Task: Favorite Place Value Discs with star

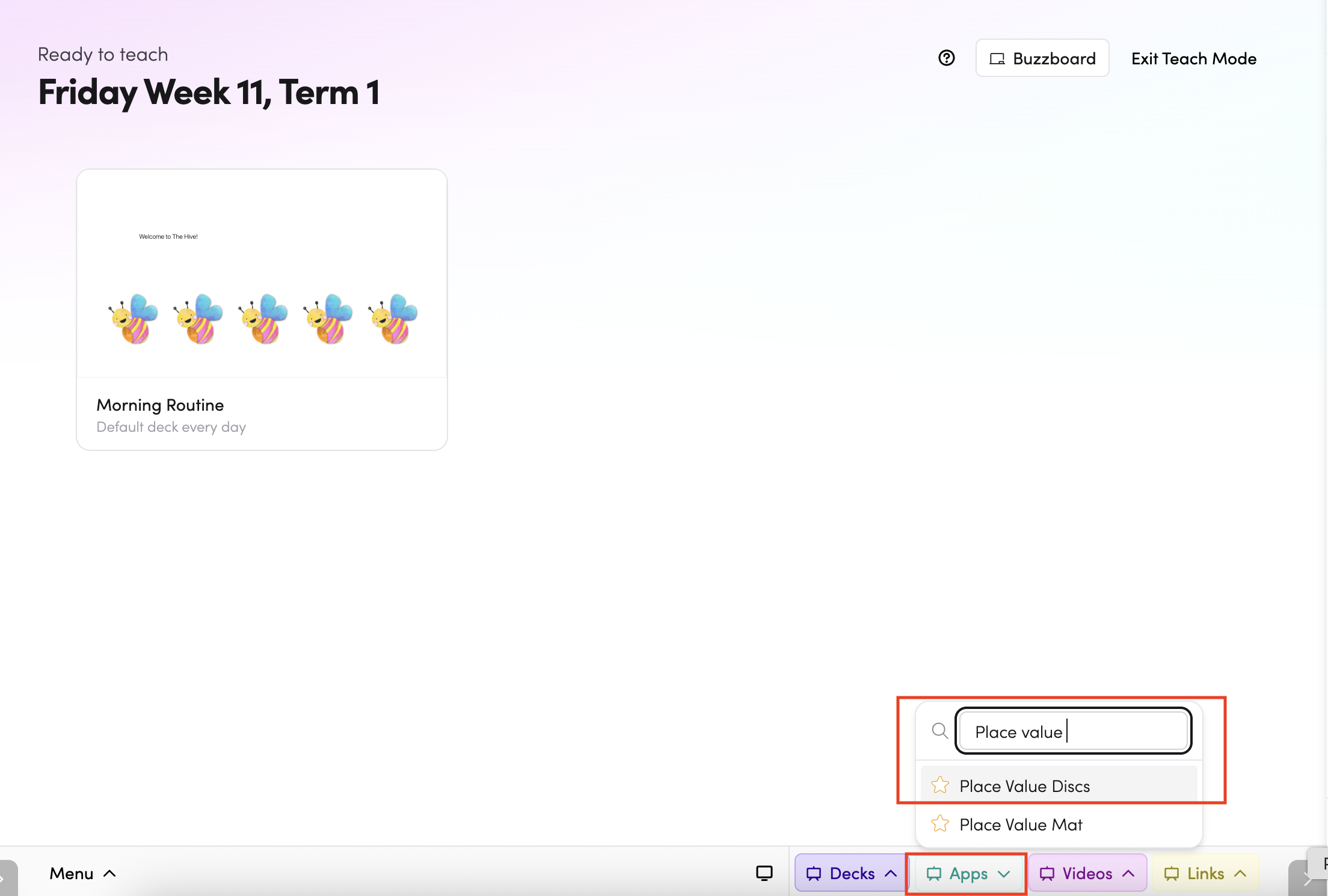Action: tap(940, 785)
